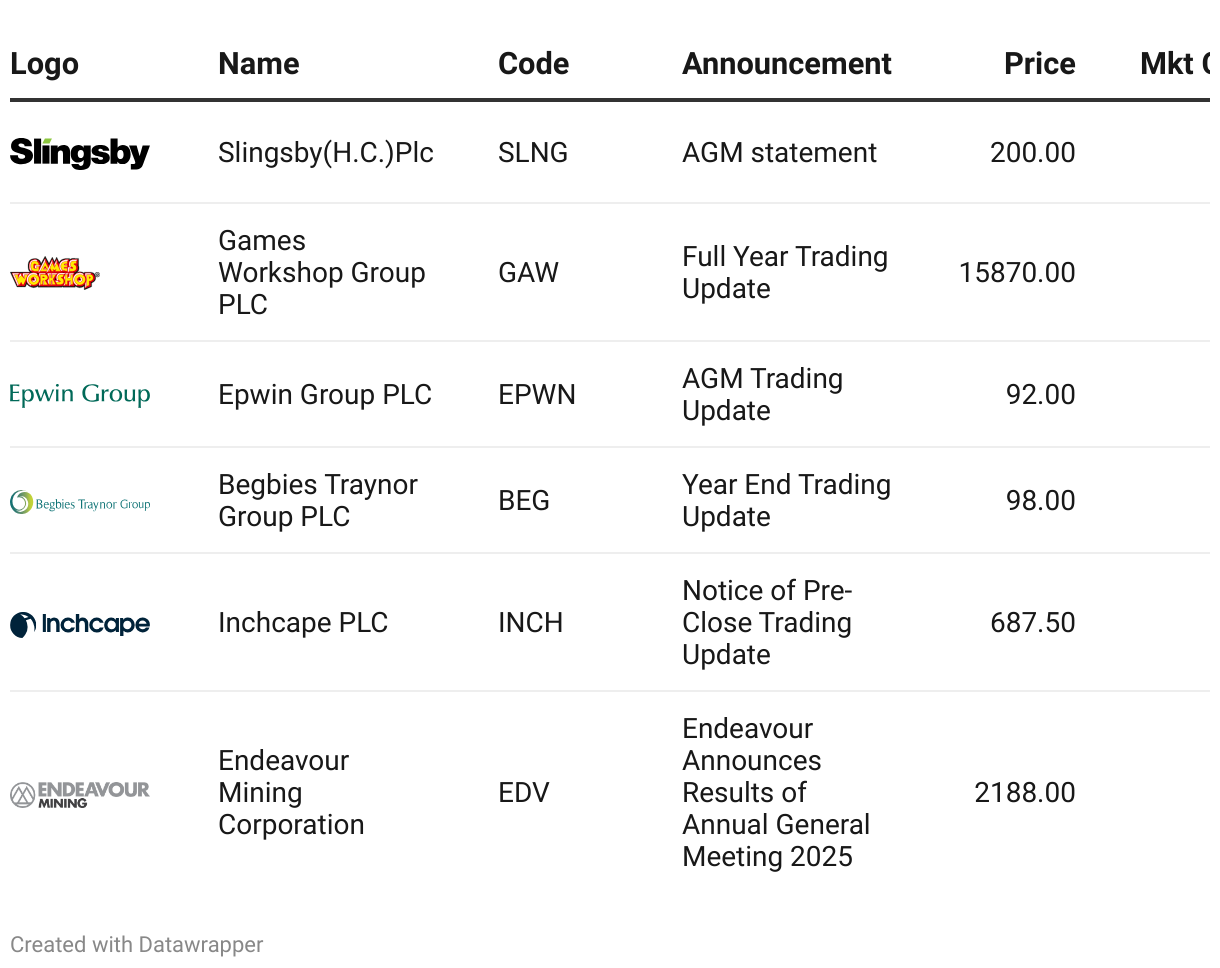The width and height of the screenshot is (1220, 968).
Task: Select the GAW ticker code
Action: pos(528,273)
